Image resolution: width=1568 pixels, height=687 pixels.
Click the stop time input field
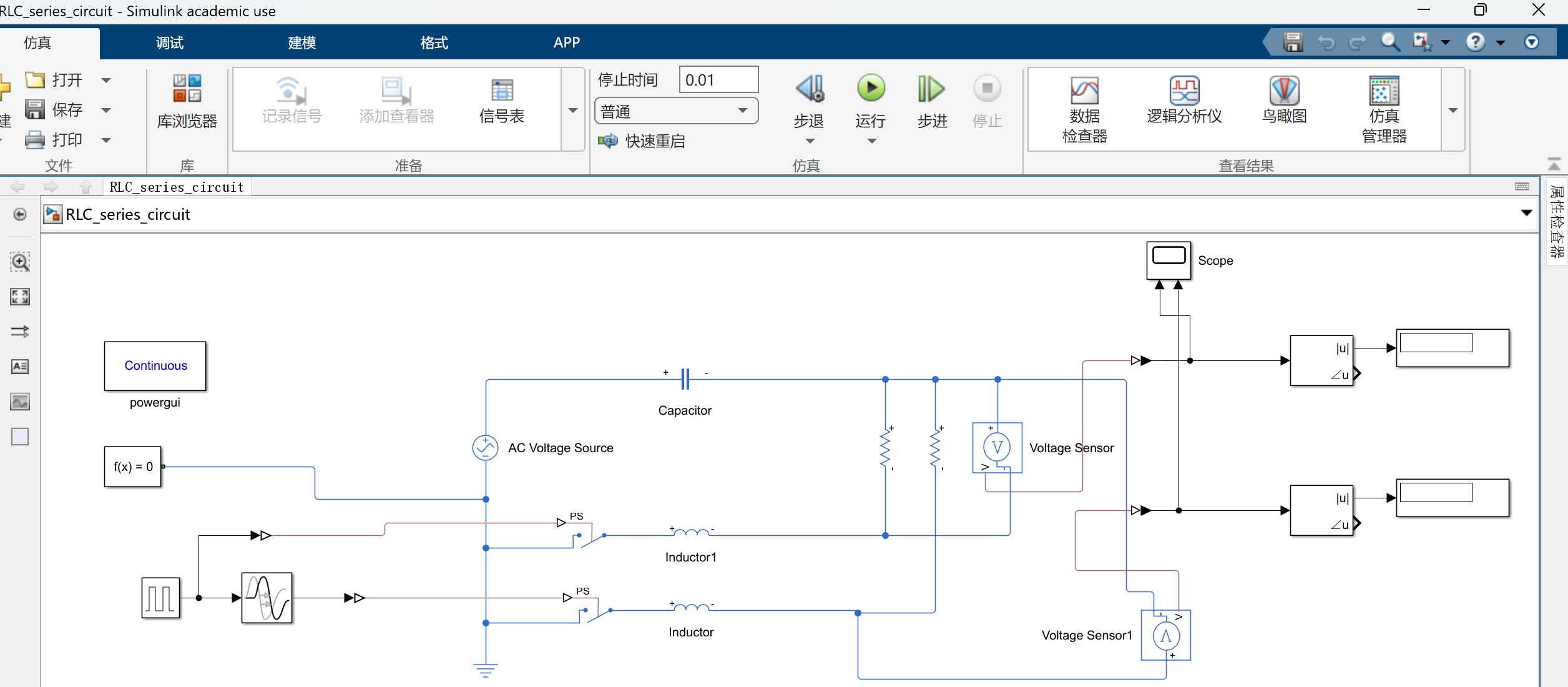tap(718, 80)
